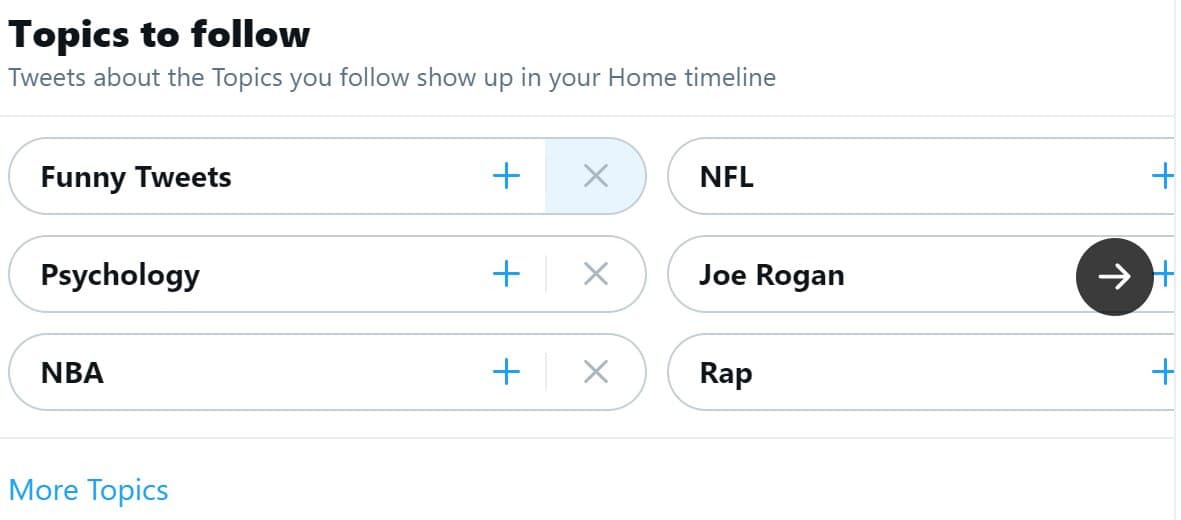The image size is (1181, 520).
Task: Dismiss the Funny Tweets topic
Action: click(x=595, y=177)
